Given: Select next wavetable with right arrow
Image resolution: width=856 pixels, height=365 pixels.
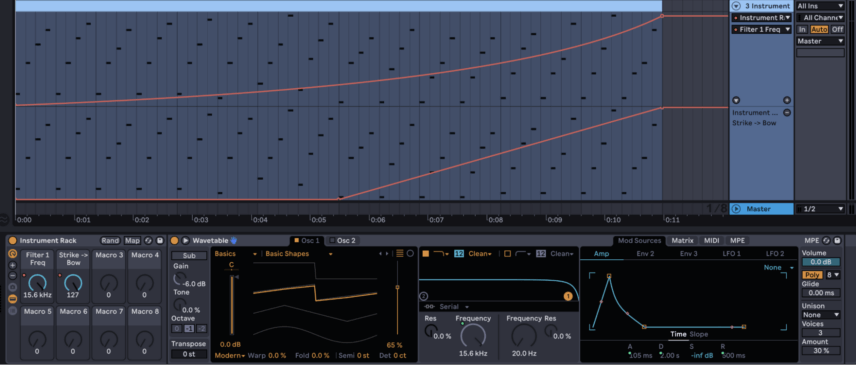Looking at the screenshot, I should (x=388, y=254).
